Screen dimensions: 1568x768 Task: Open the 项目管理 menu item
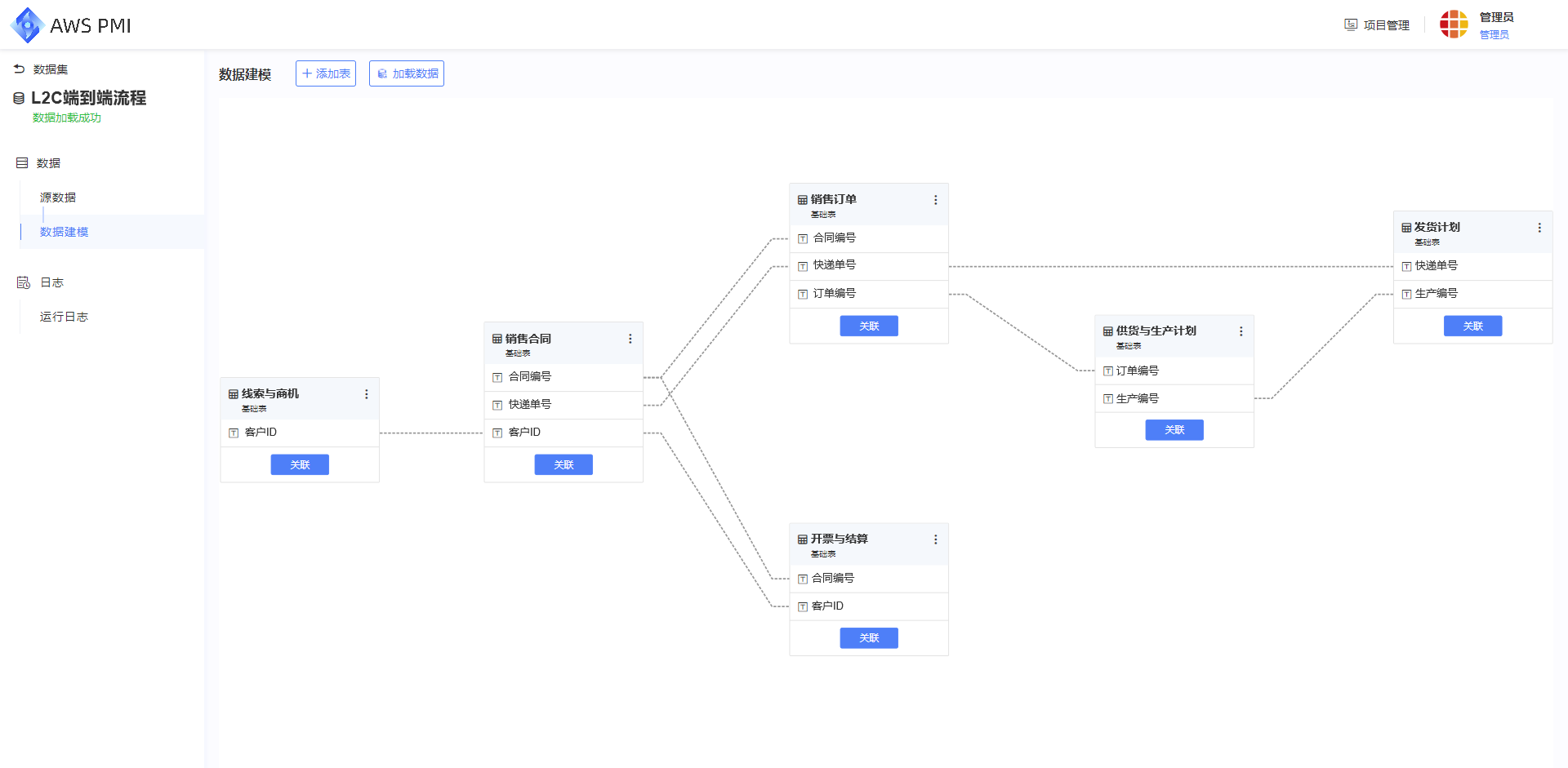pos(1377,25)
